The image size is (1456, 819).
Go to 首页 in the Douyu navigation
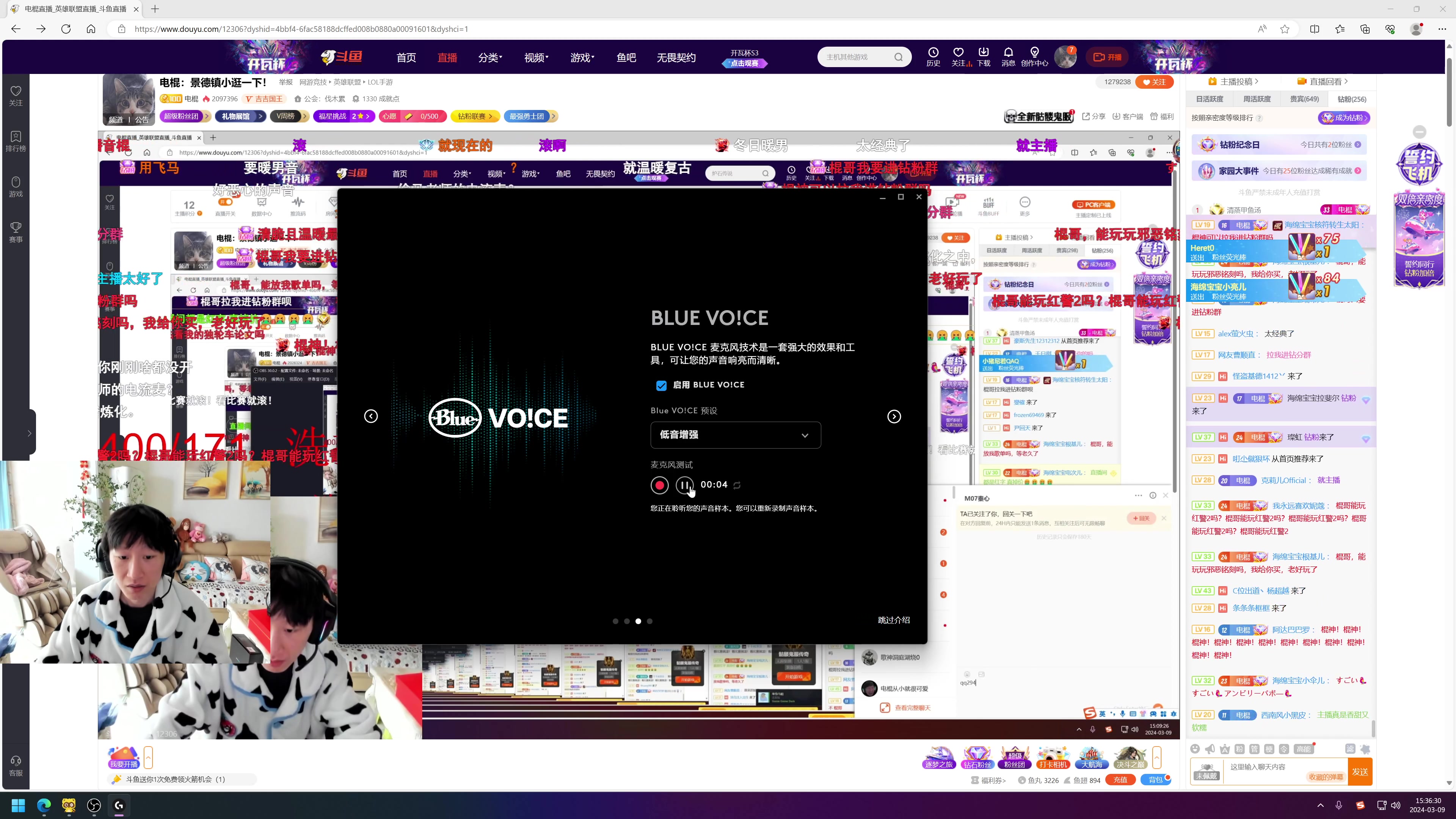click(x=406, y=57)
